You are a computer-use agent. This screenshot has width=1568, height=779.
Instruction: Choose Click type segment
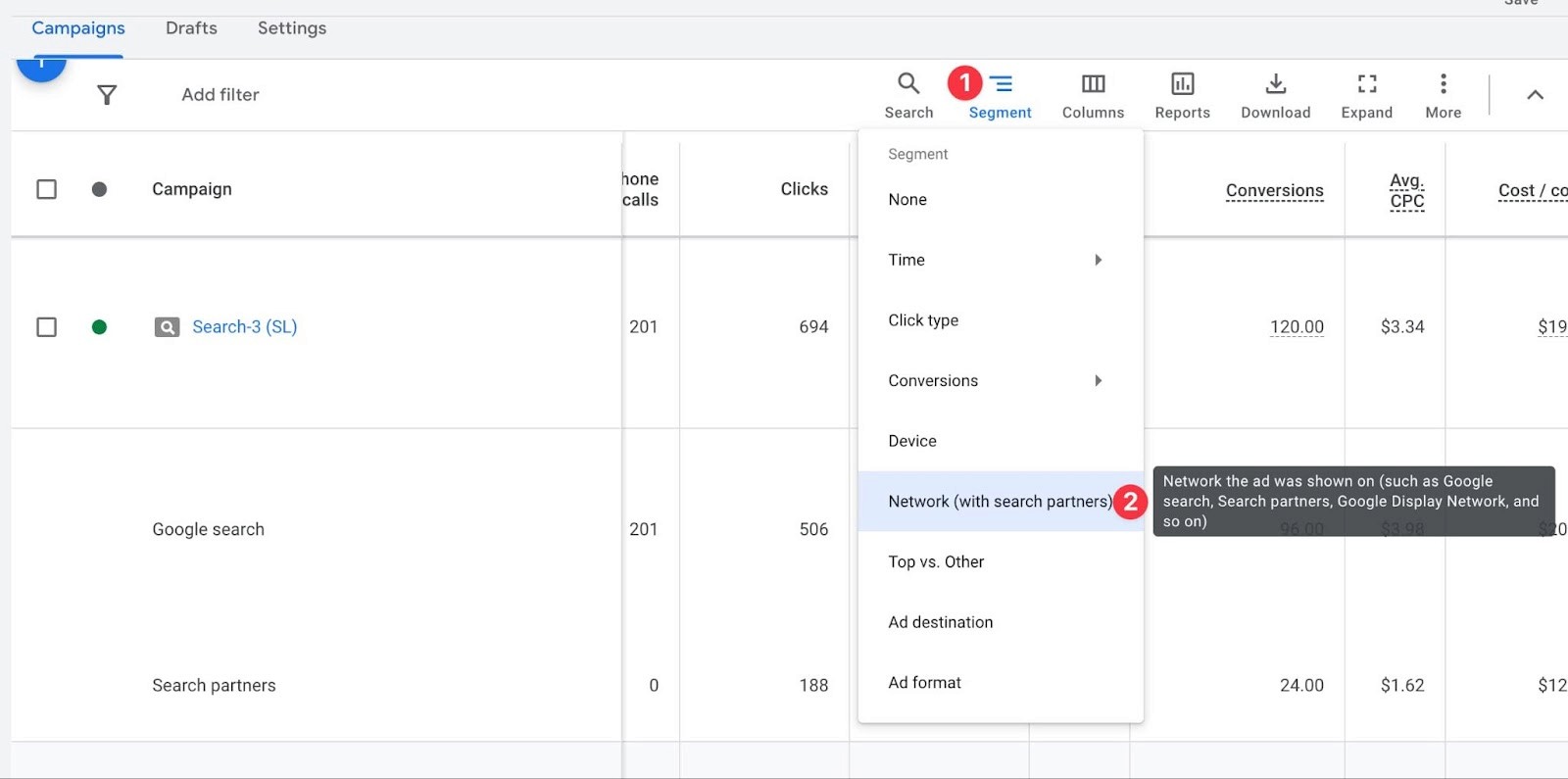(1001, 320)
